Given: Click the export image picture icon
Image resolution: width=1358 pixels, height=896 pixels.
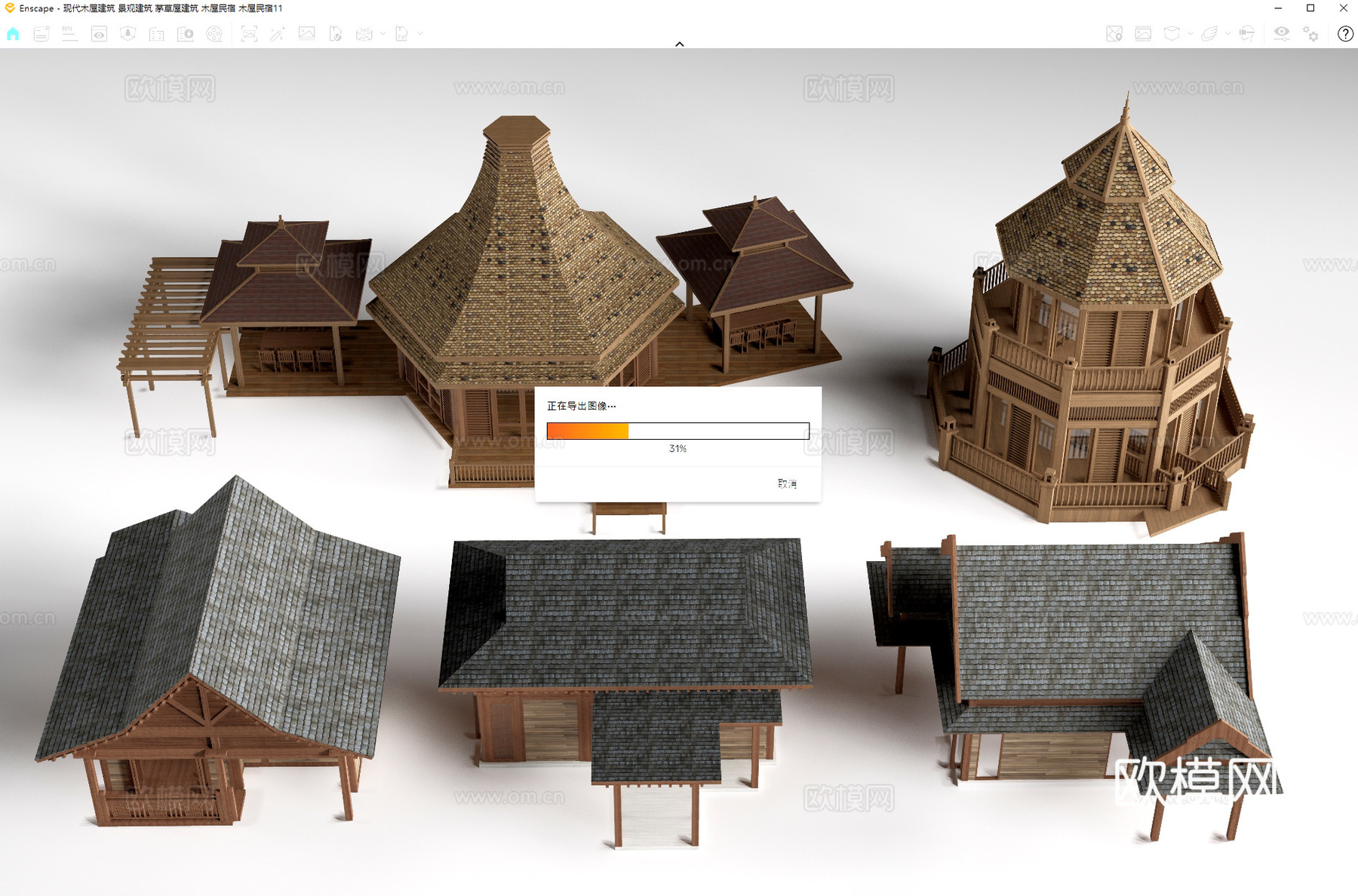Looking at the screenshot, I should click(x=306, y=34).
